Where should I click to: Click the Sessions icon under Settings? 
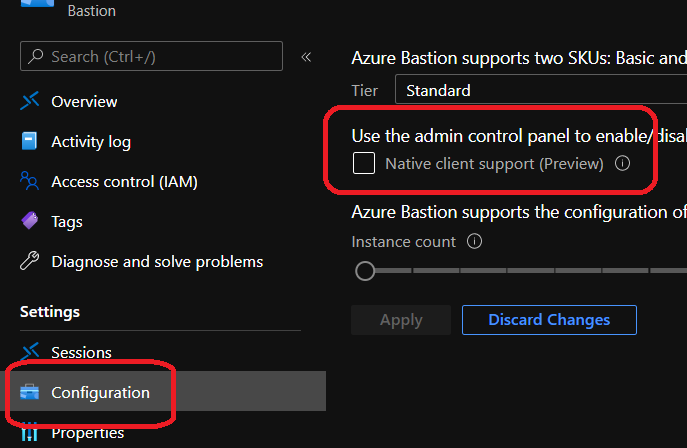tap(30, 352)
